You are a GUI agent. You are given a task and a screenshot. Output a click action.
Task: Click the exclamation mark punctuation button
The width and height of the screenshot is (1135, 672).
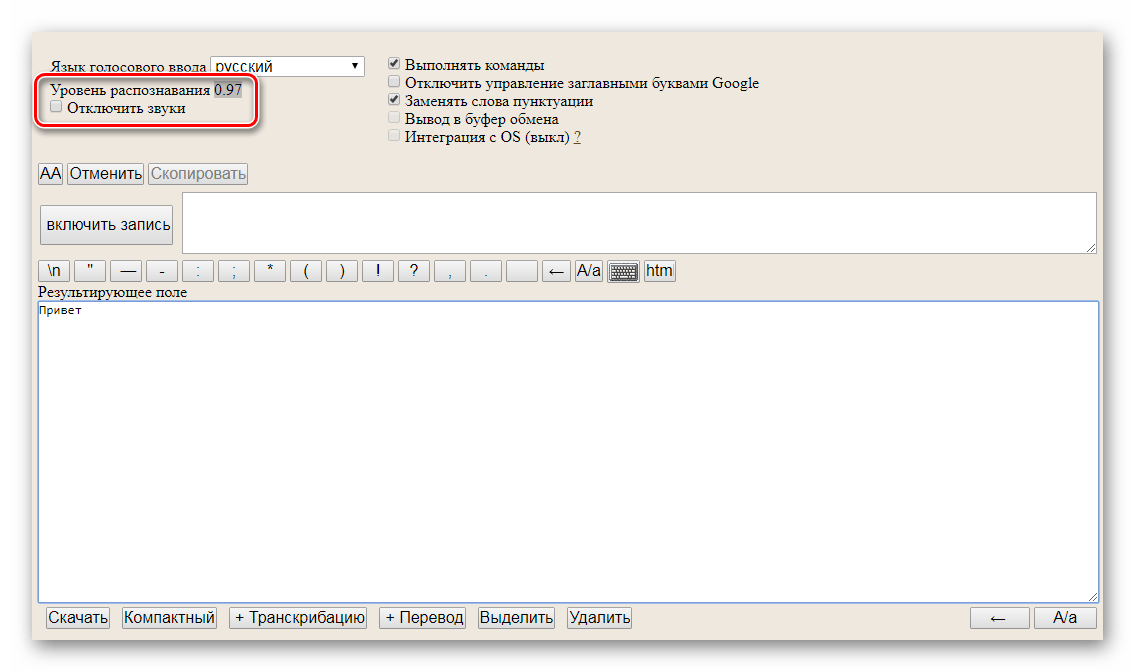click(x=378, y=271)
